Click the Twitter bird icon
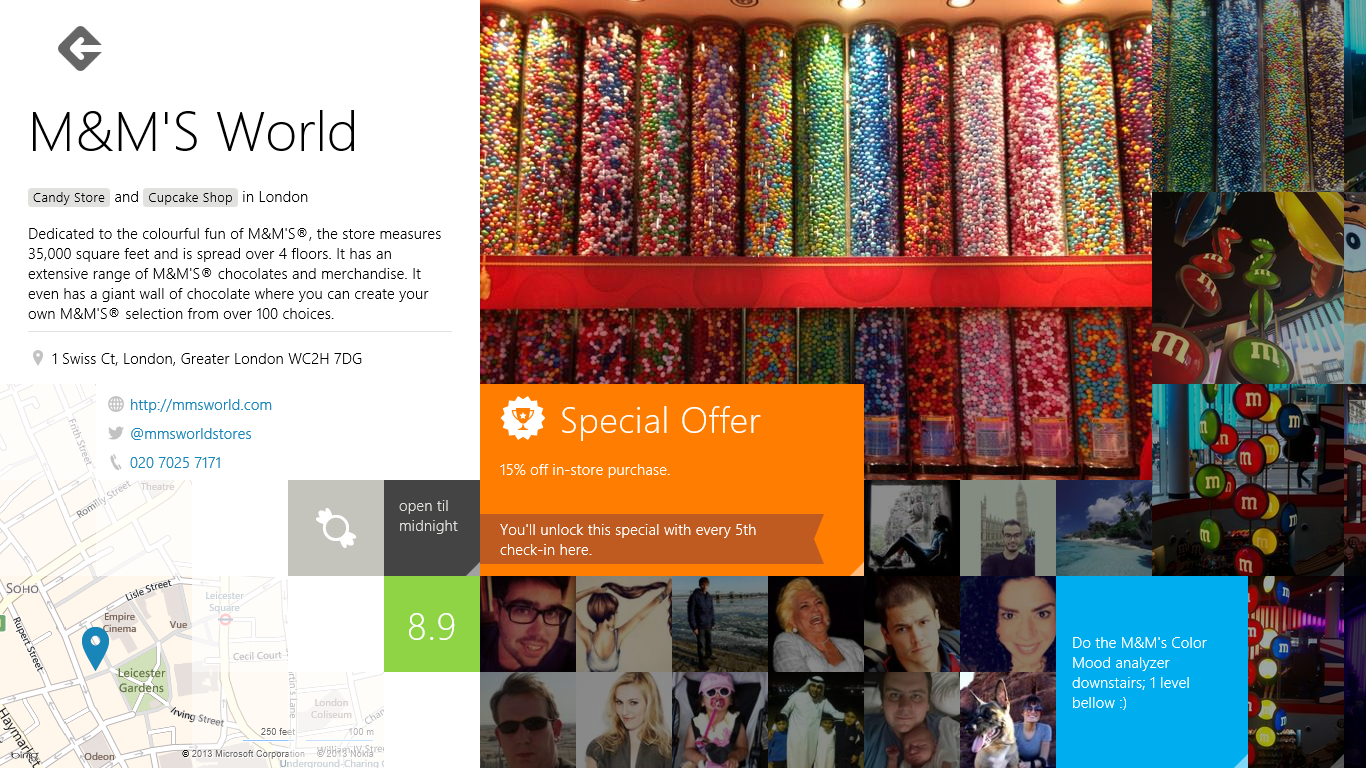The image size is (1366, 768). point(116,434)
